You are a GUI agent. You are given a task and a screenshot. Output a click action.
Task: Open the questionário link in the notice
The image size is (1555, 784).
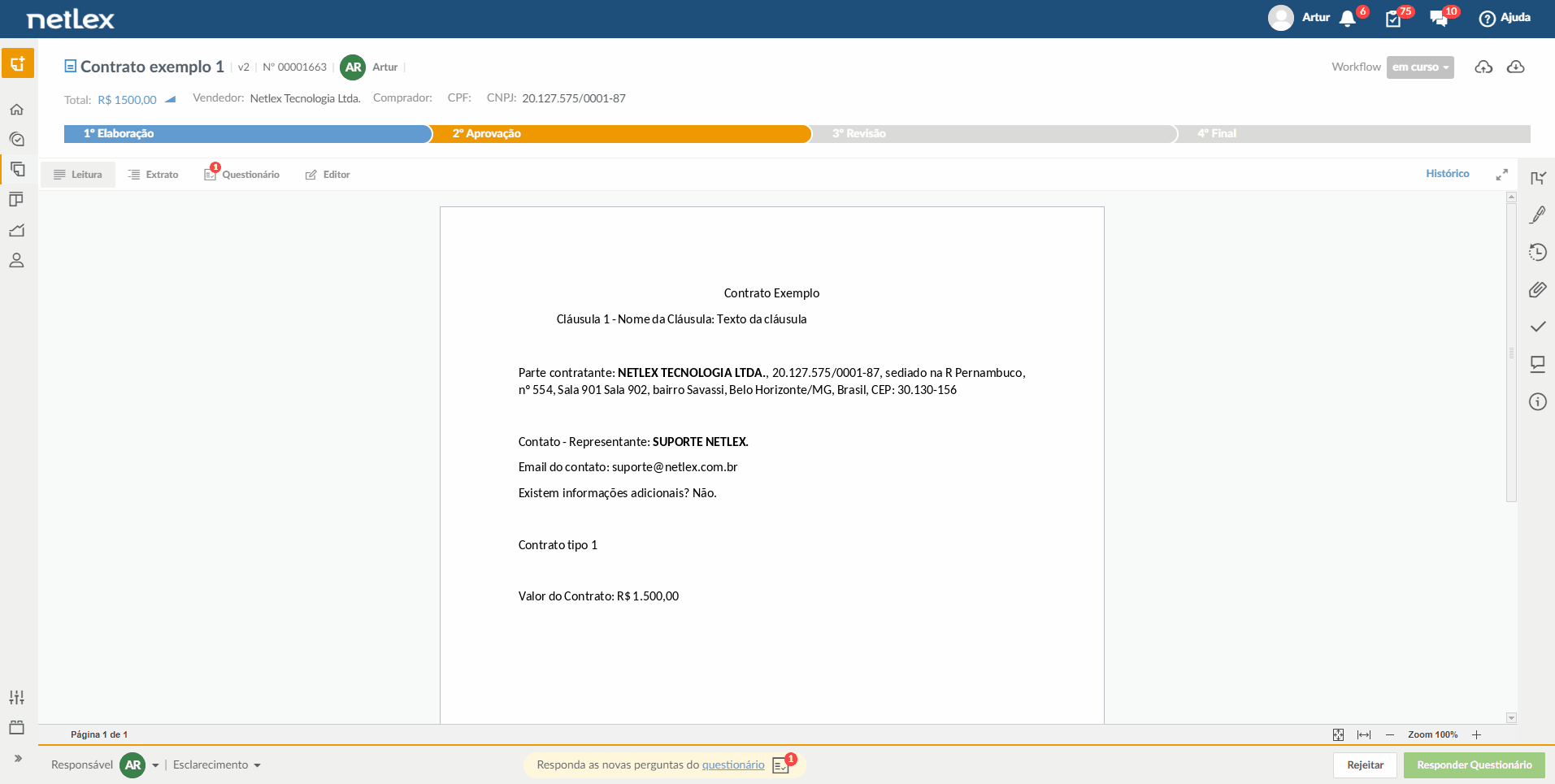(733, 765)
